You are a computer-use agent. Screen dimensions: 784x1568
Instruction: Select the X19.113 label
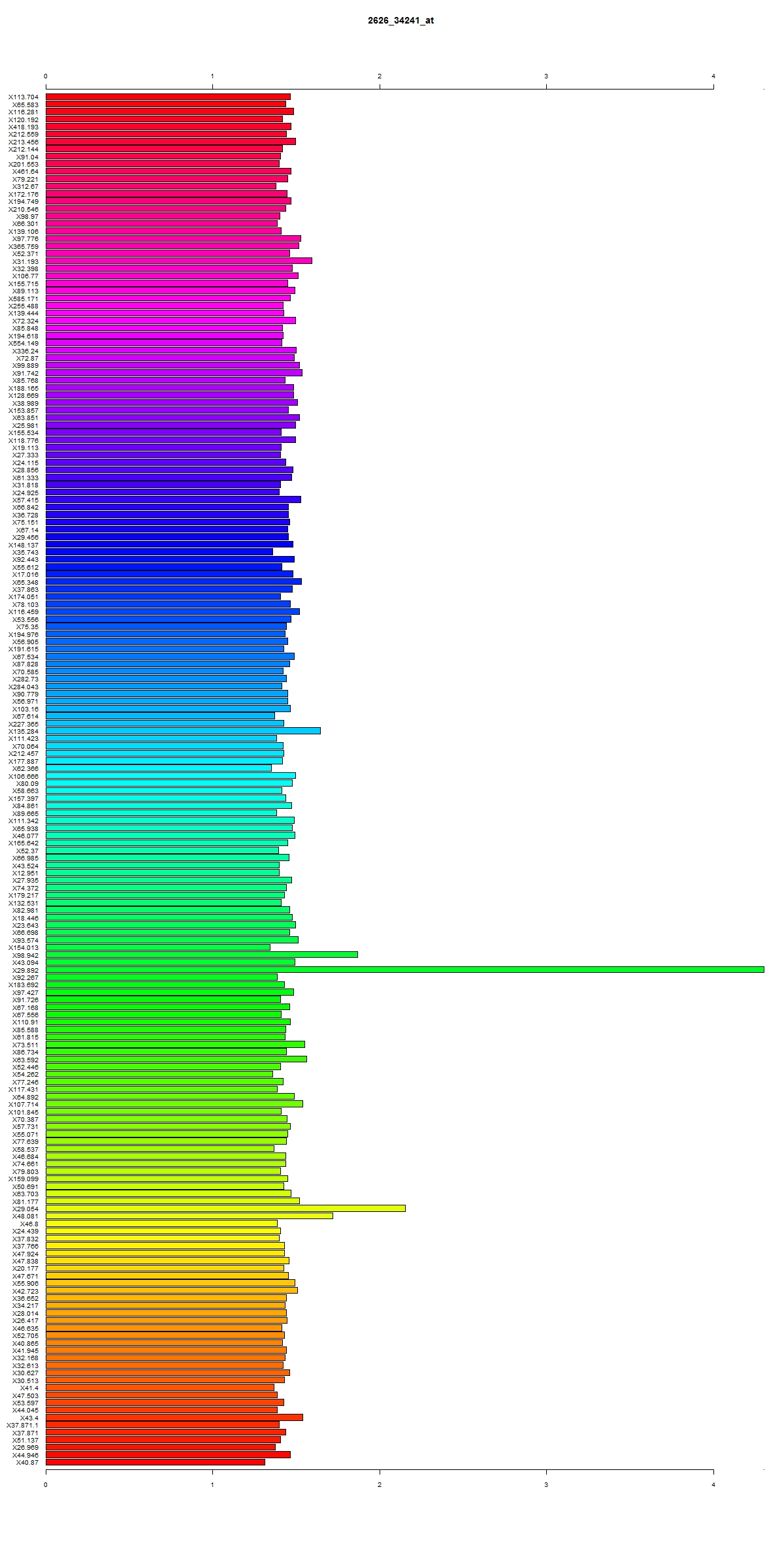[x=25, y=448]
